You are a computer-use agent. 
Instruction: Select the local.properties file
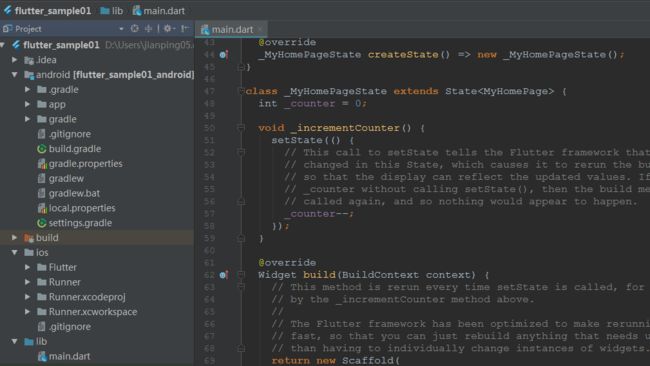coord(82,208)
